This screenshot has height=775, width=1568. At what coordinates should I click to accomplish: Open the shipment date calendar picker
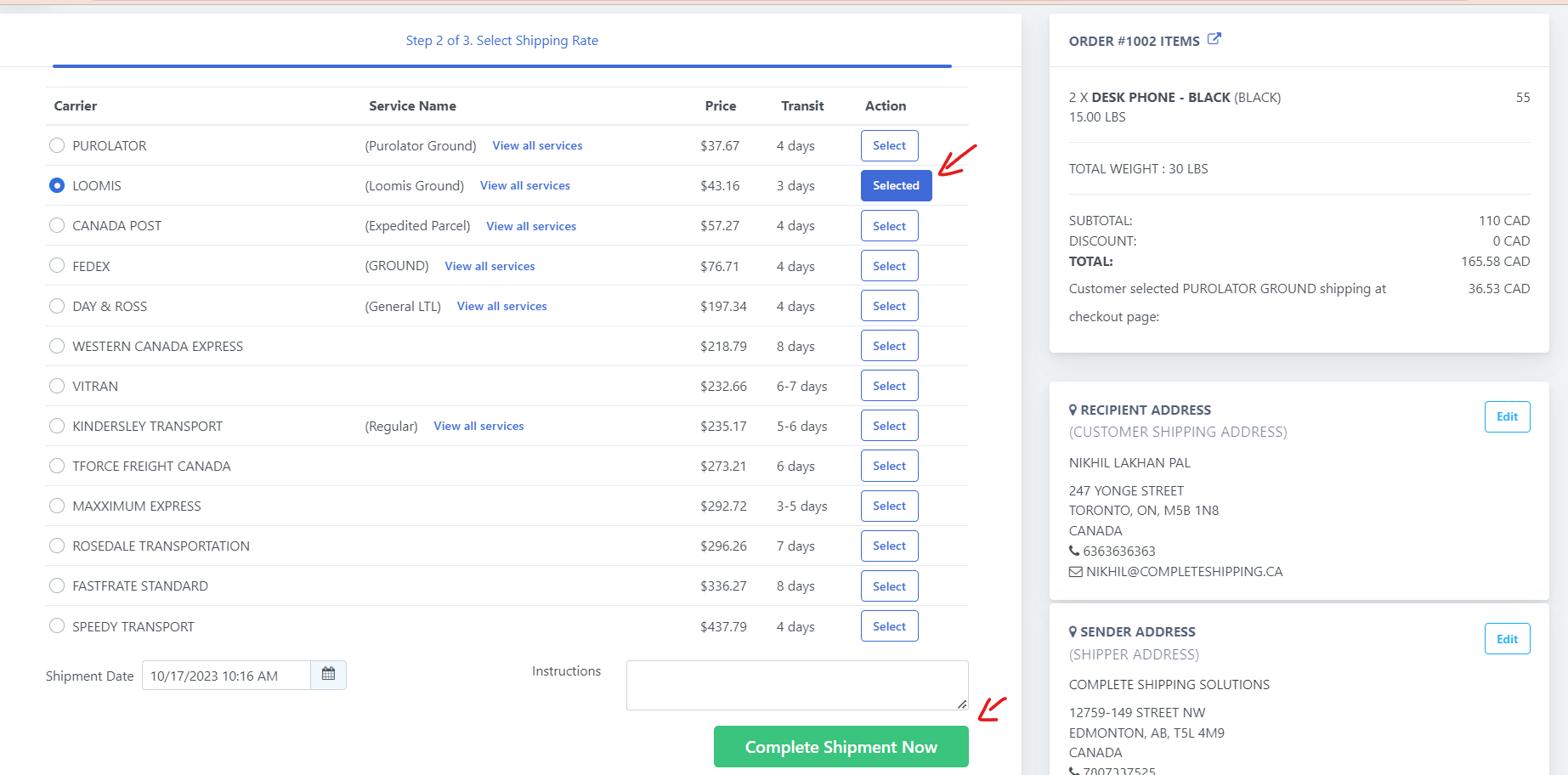(x=328, y=675)
